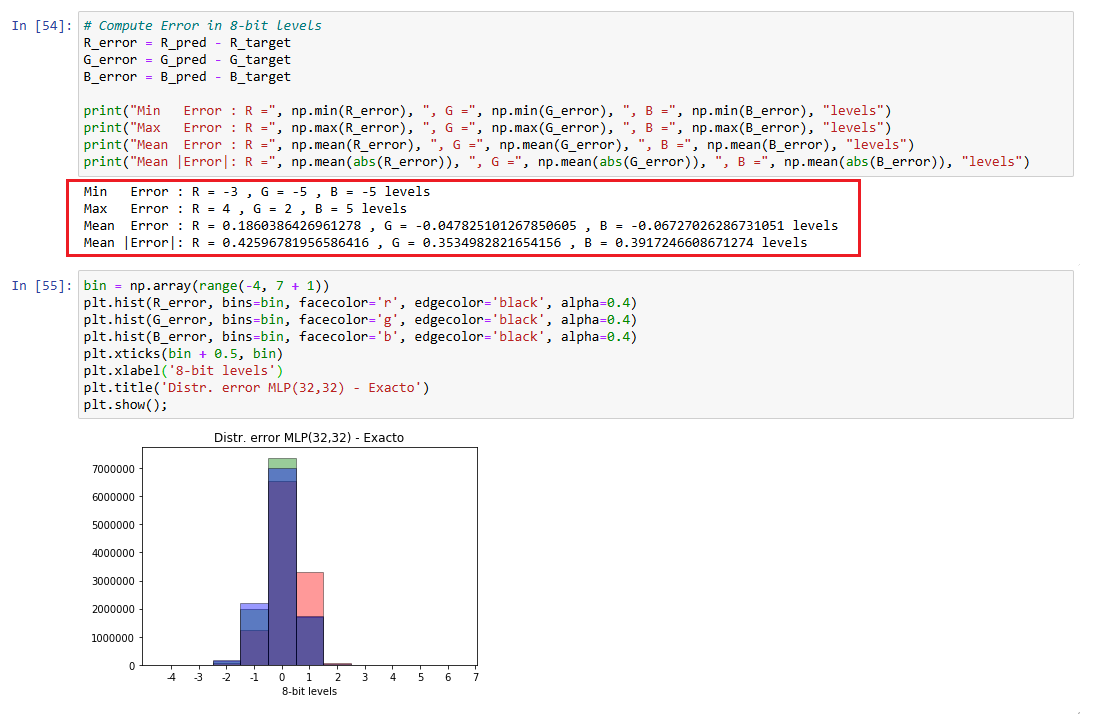Click the plt.xlabel('8-bit levels') line

(183, 371)
